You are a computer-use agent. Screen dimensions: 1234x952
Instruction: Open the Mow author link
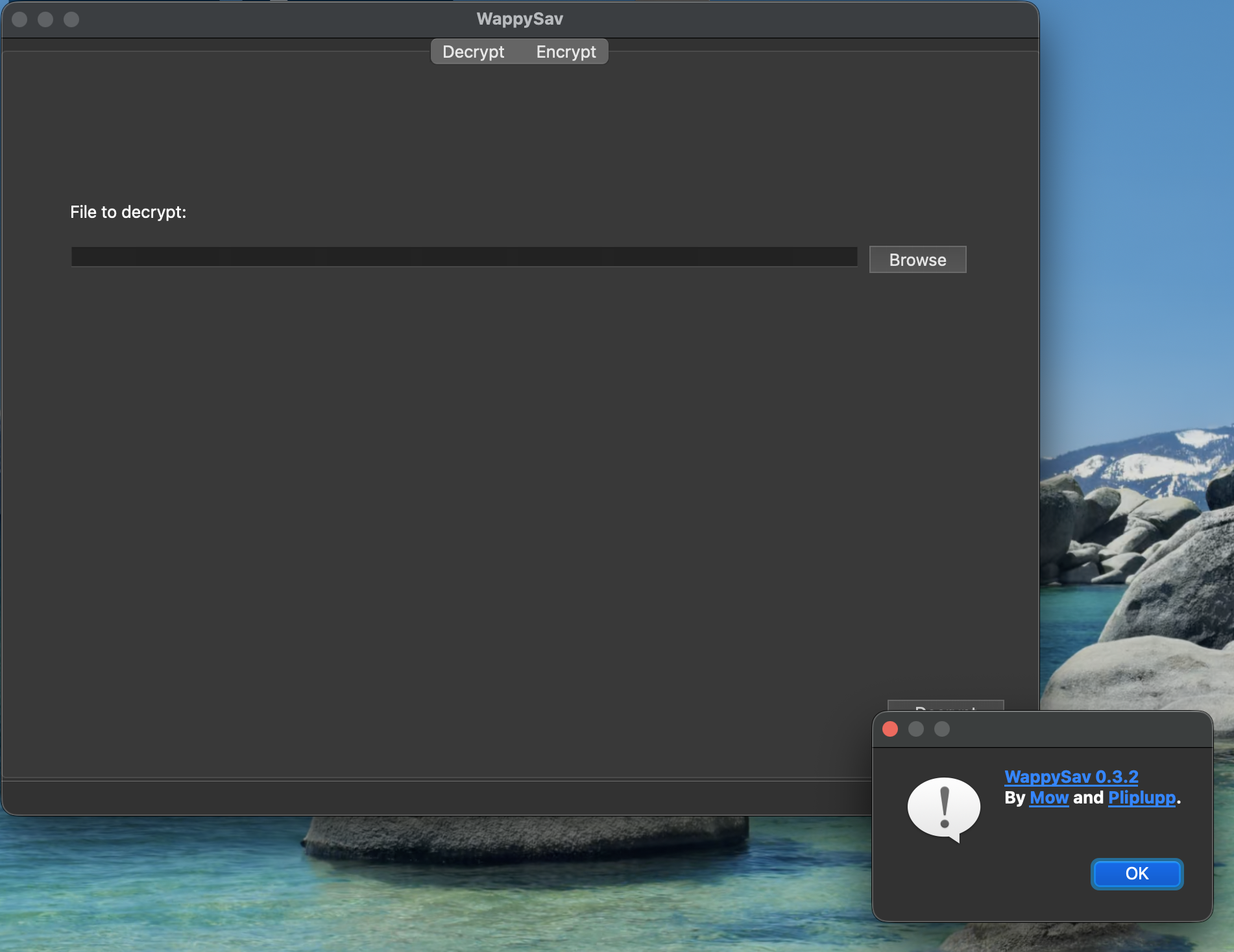click(x=1049, y=798)
